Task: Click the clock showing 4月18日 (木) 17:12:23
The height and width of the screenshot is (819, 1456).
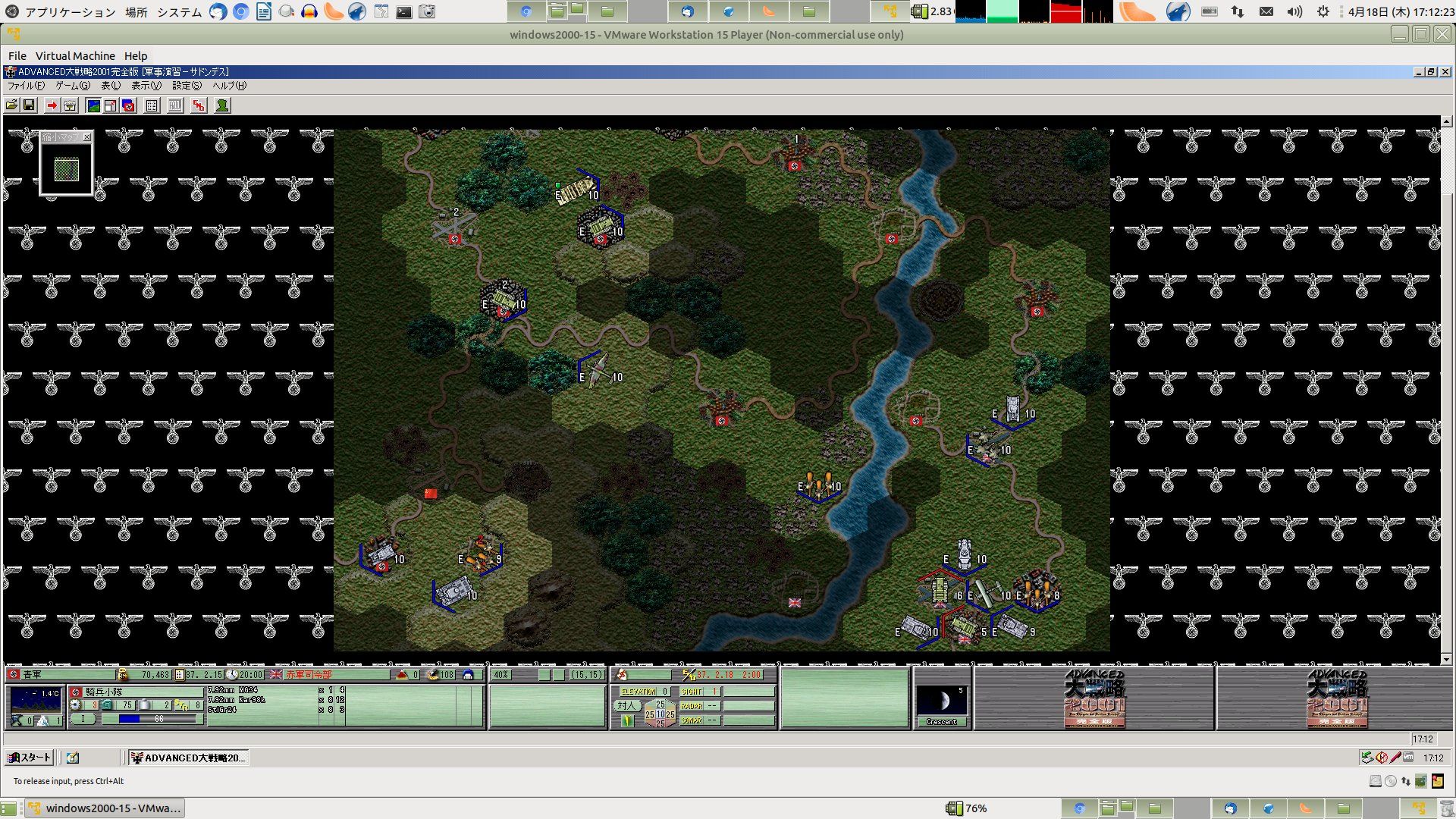Action: 1400,12
